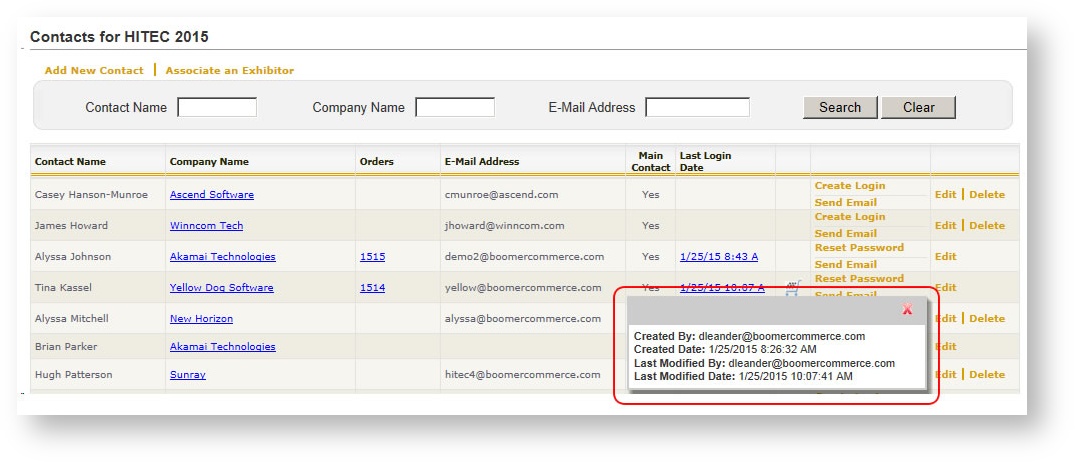
Task: Select email yellow@boomercommerce.com
Action: click(523, 287)
